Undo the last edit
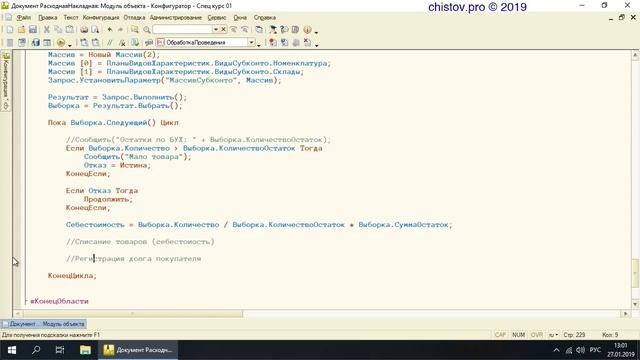This screenshot has width=640, height=360. [x=109, y=29]
